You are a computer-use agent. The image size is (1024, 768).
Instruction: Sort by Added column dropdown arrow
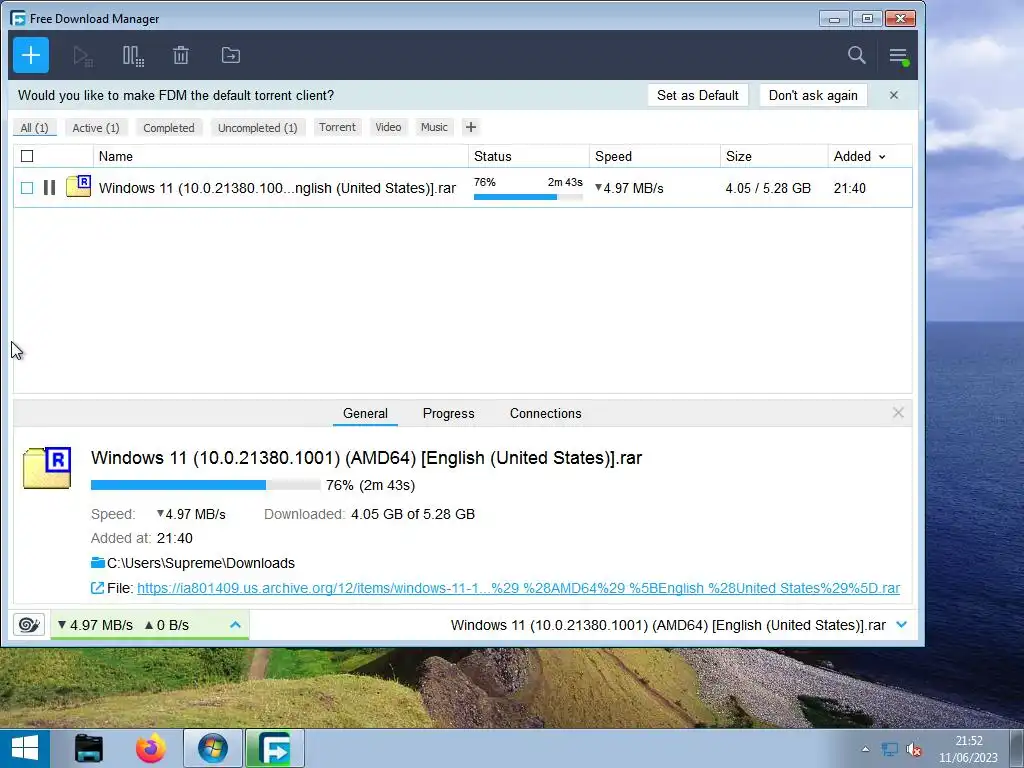coord(882,157)
